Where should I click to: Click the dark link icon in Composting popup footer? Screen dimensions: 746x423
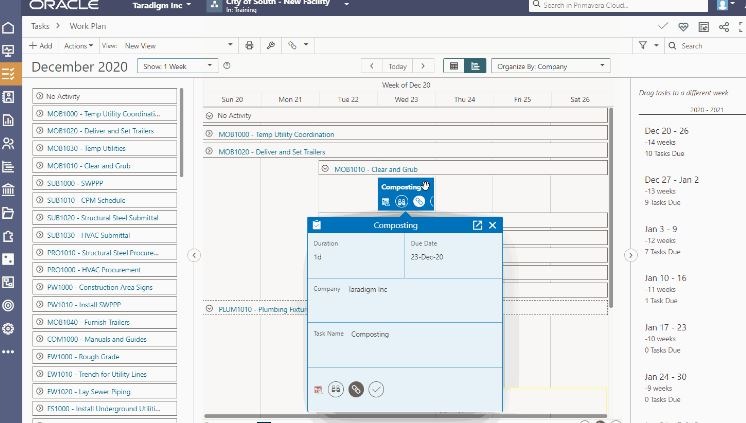point(356,389)
